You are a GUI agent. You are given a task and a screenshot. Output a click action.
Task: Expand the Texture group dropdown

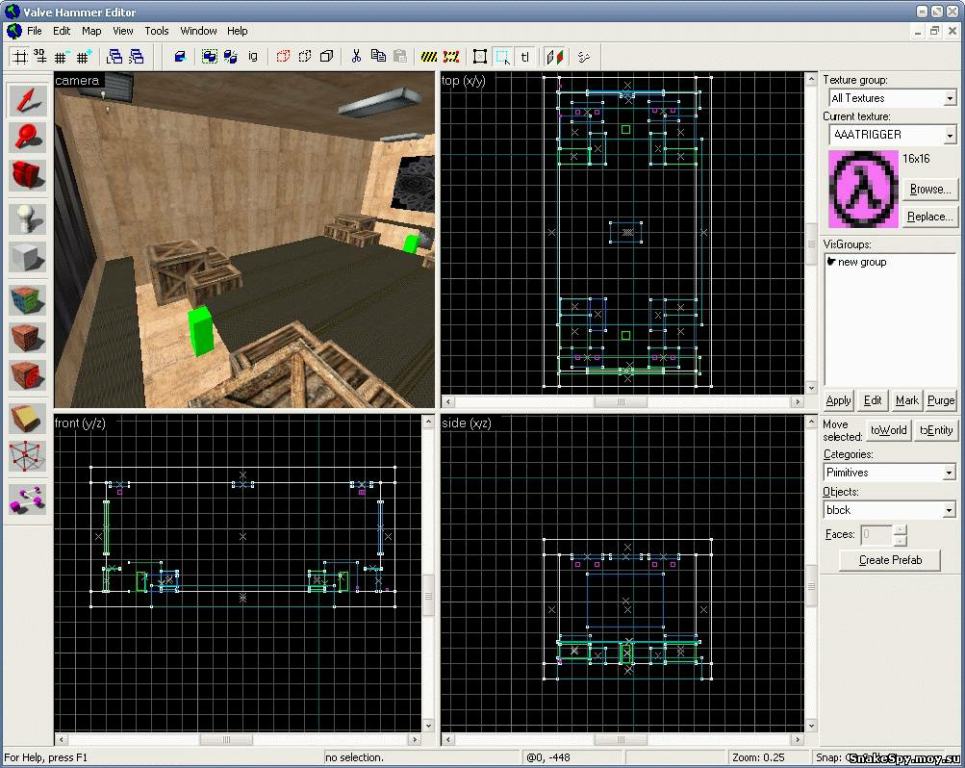pyautogui.click(x=949, y=98)
